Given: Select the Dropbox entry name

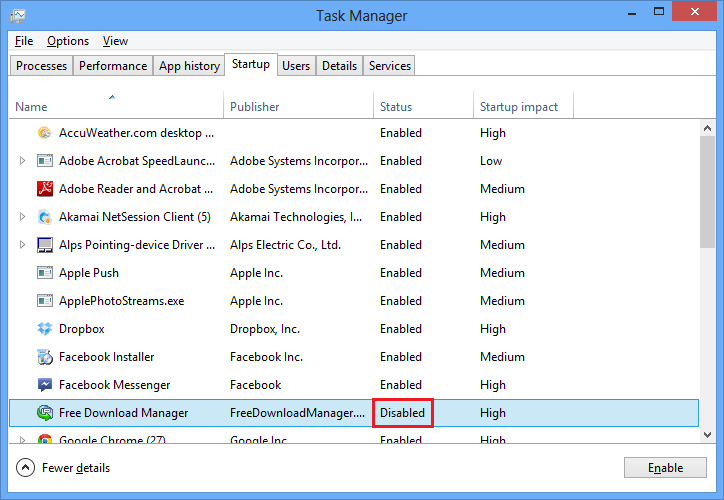Looking at the screenshot, I should pyautogui.click(x=82, y=329).
